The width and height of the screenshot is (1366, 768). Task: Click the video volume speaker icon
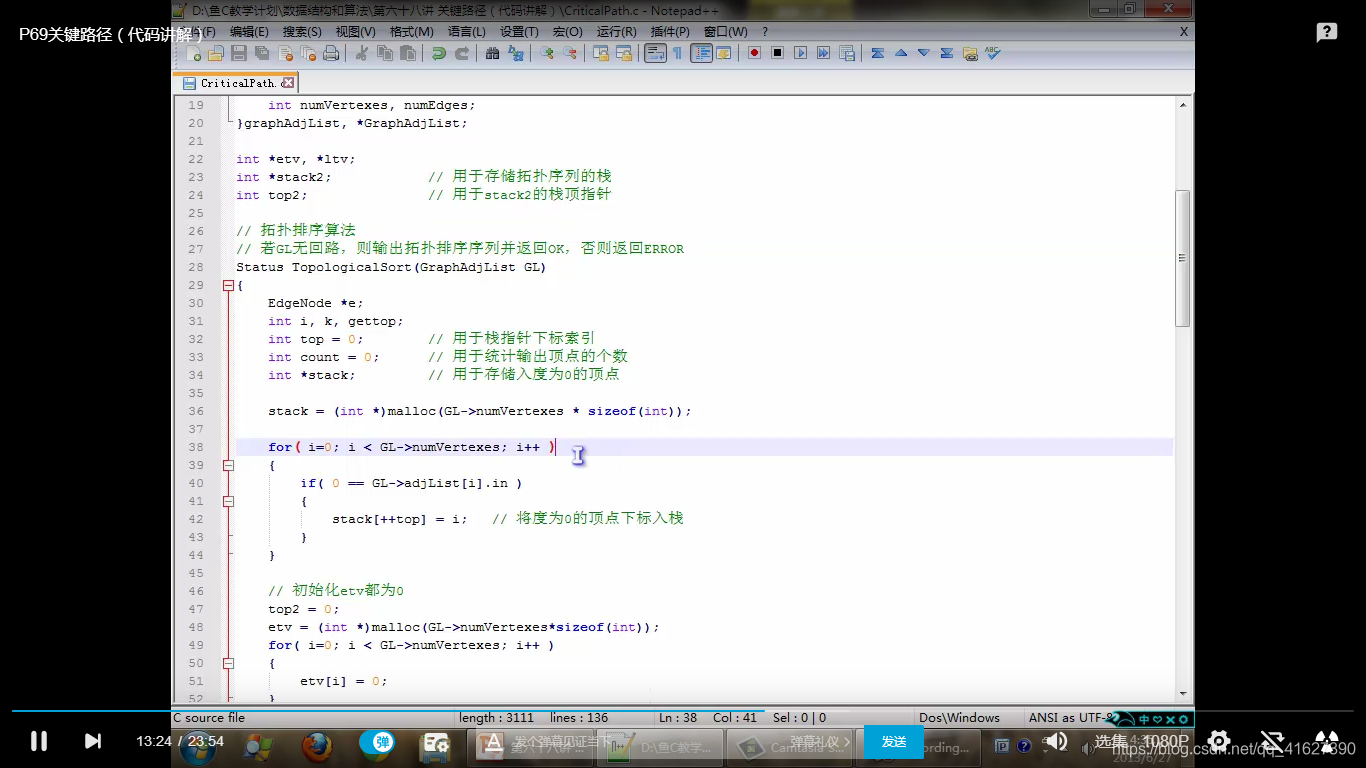click(1056, 742)
